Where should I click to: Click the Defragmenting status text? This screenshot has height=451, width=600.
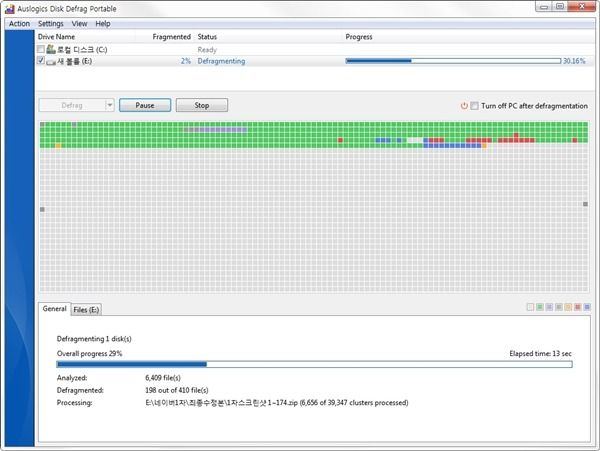click(x=221, y=61)
